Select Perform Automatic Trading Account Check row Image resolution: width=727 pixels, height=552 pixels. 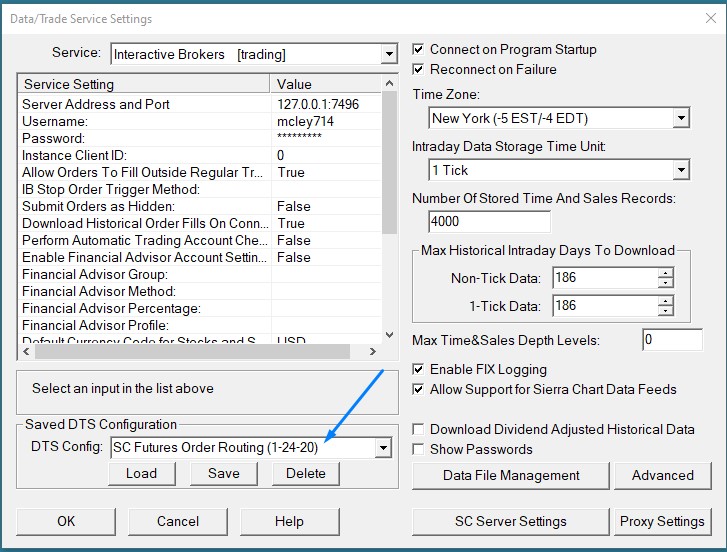[200, 240]
